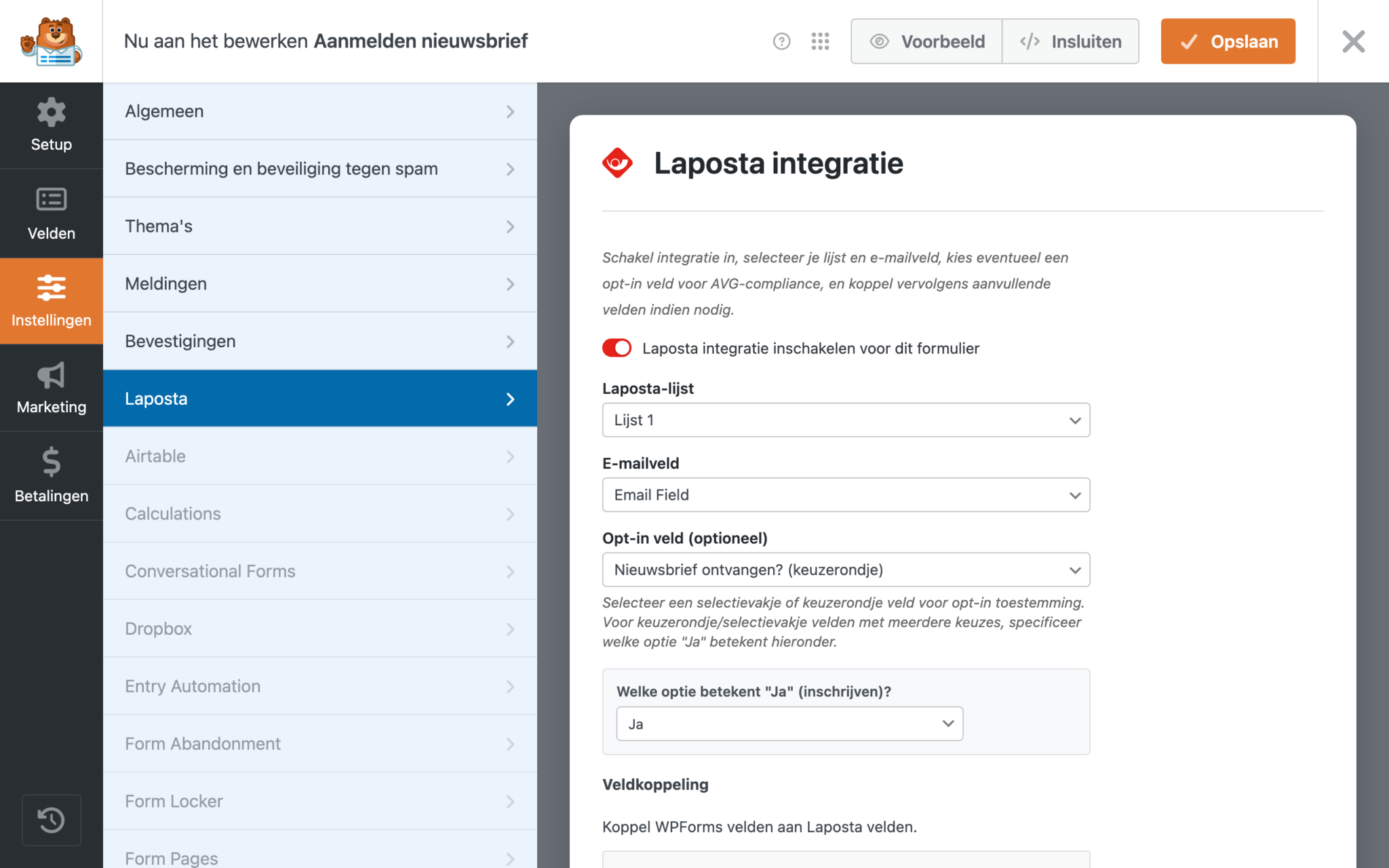Click the Dropbox row chevron
Viewport: 1389px width, 868px height.
tap(510, 629)
